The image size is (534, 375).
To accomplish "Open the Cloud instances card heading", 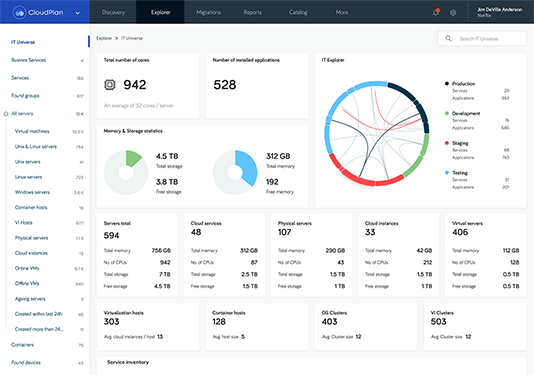I will coord(381,223).
